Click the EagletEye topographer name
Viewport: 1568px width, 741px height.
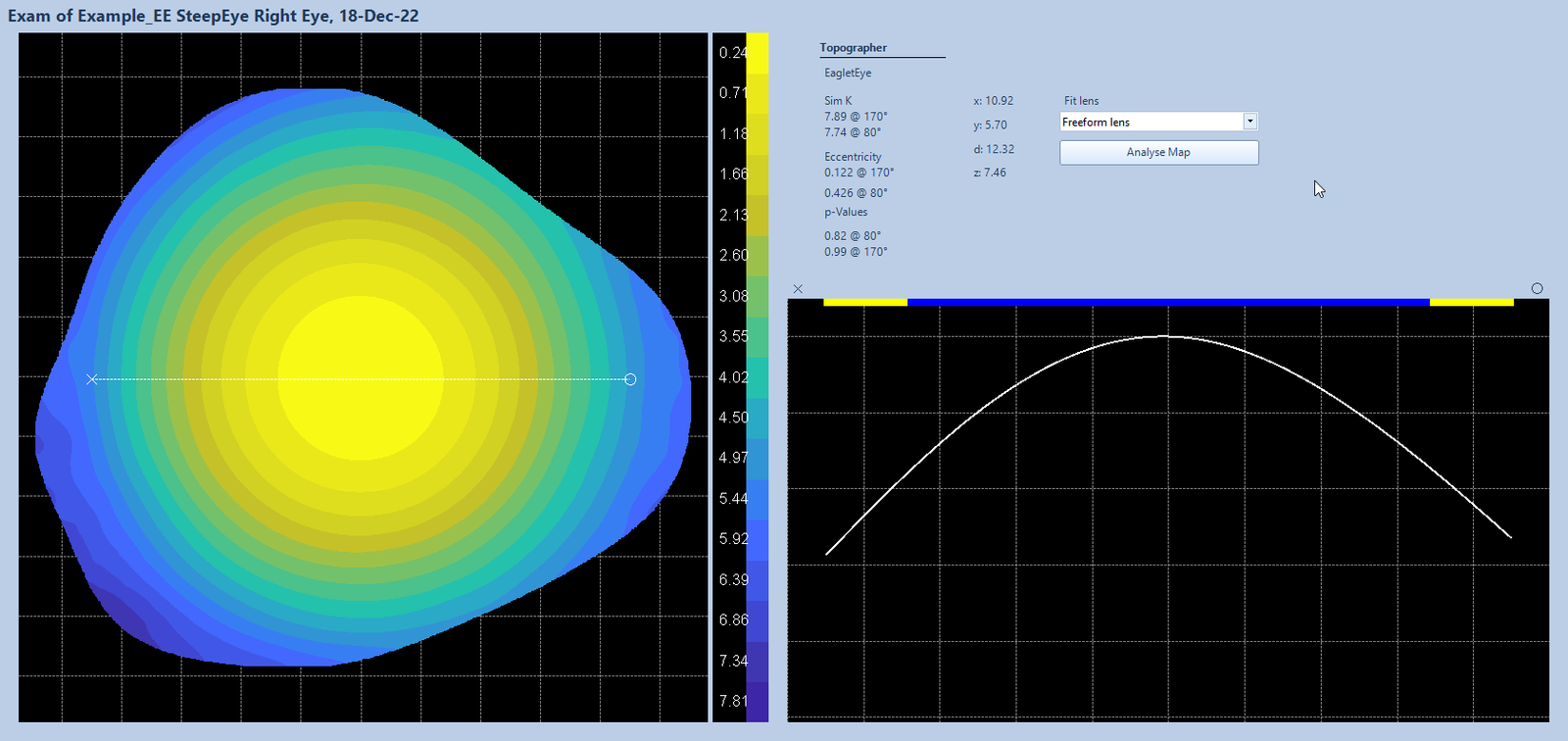point(848,74)
